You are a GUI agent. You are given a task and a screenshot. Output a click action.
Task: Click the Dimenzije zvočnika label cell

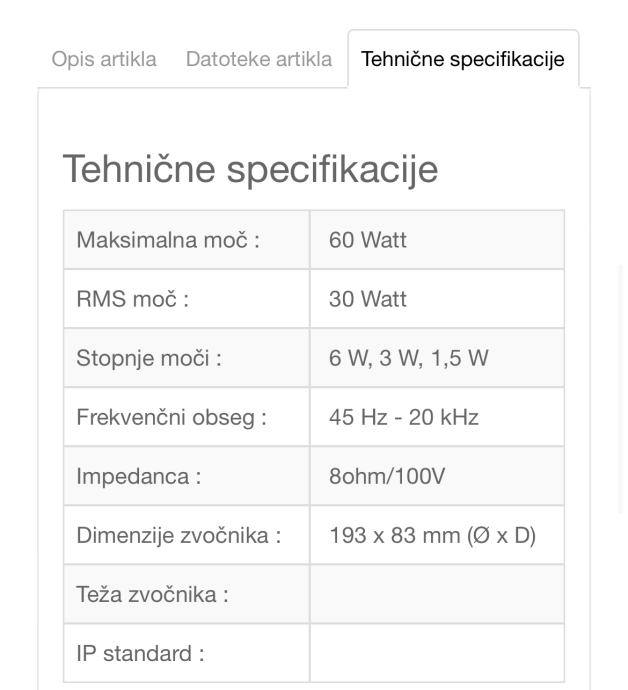point(186,535)
